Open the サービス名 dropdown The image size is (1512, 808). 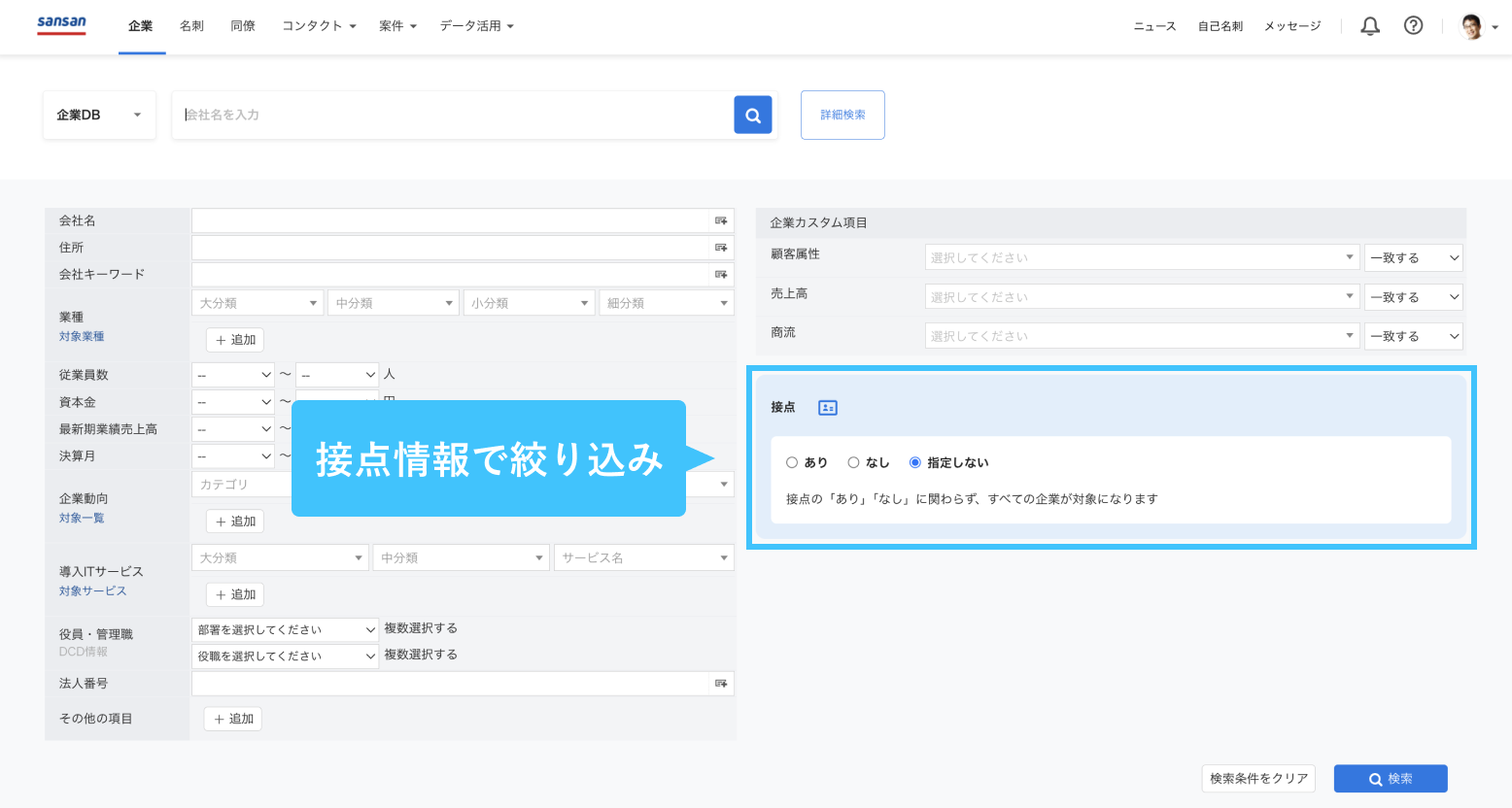tap(643, 557)
